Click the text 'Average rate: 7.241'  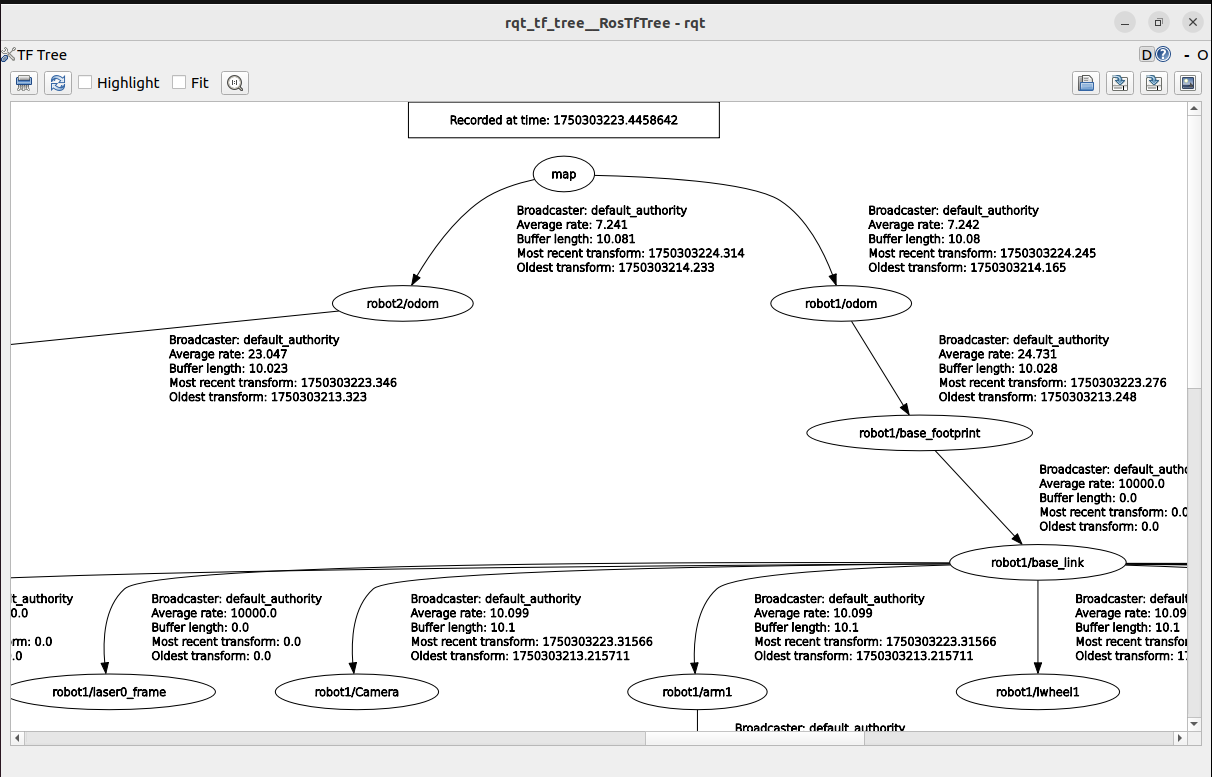click(x=573, y=225)
